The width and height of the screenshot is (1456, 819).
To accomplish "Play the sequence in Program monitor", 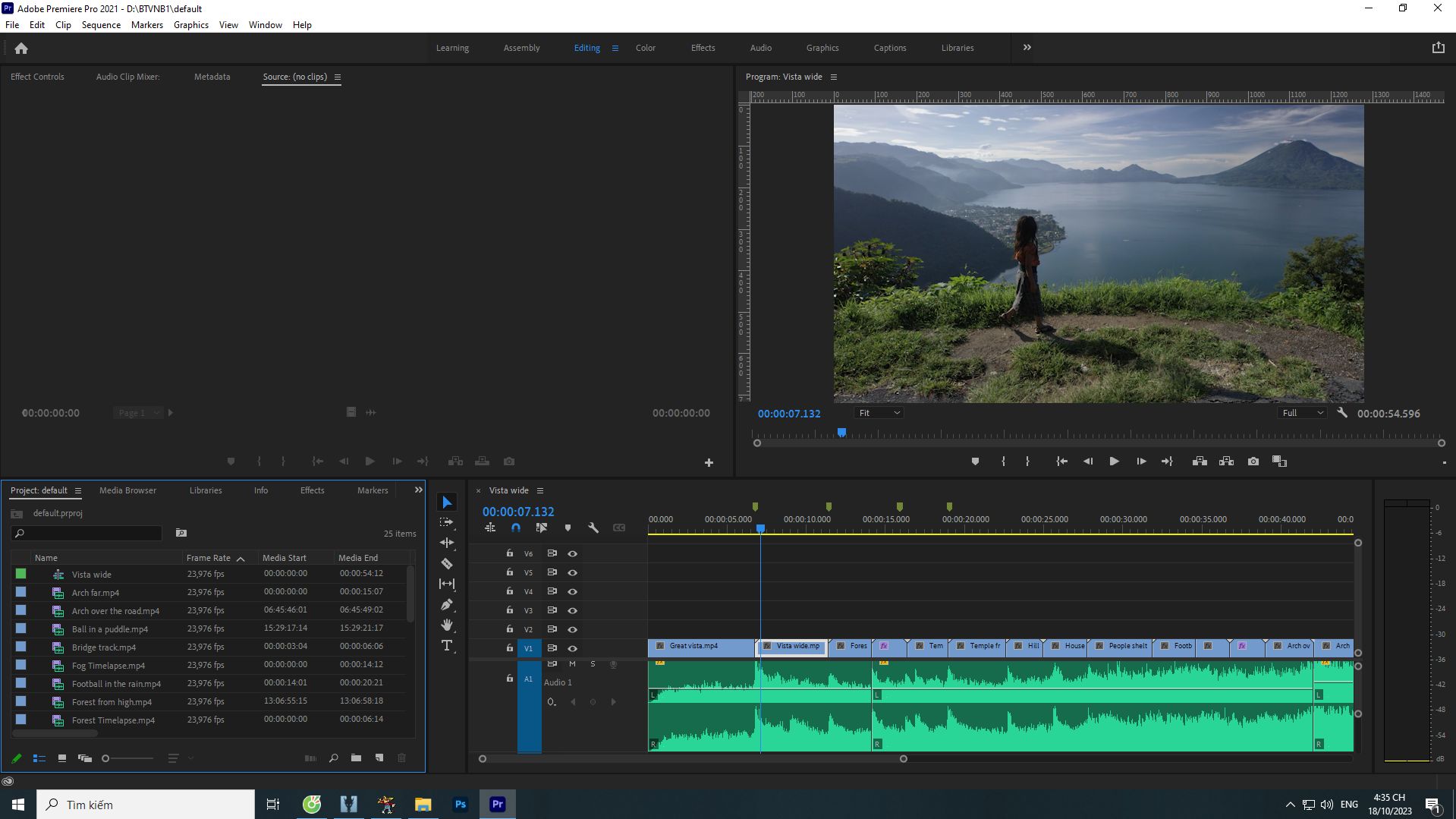I will pyautogui.click(x=1114, y=461).
